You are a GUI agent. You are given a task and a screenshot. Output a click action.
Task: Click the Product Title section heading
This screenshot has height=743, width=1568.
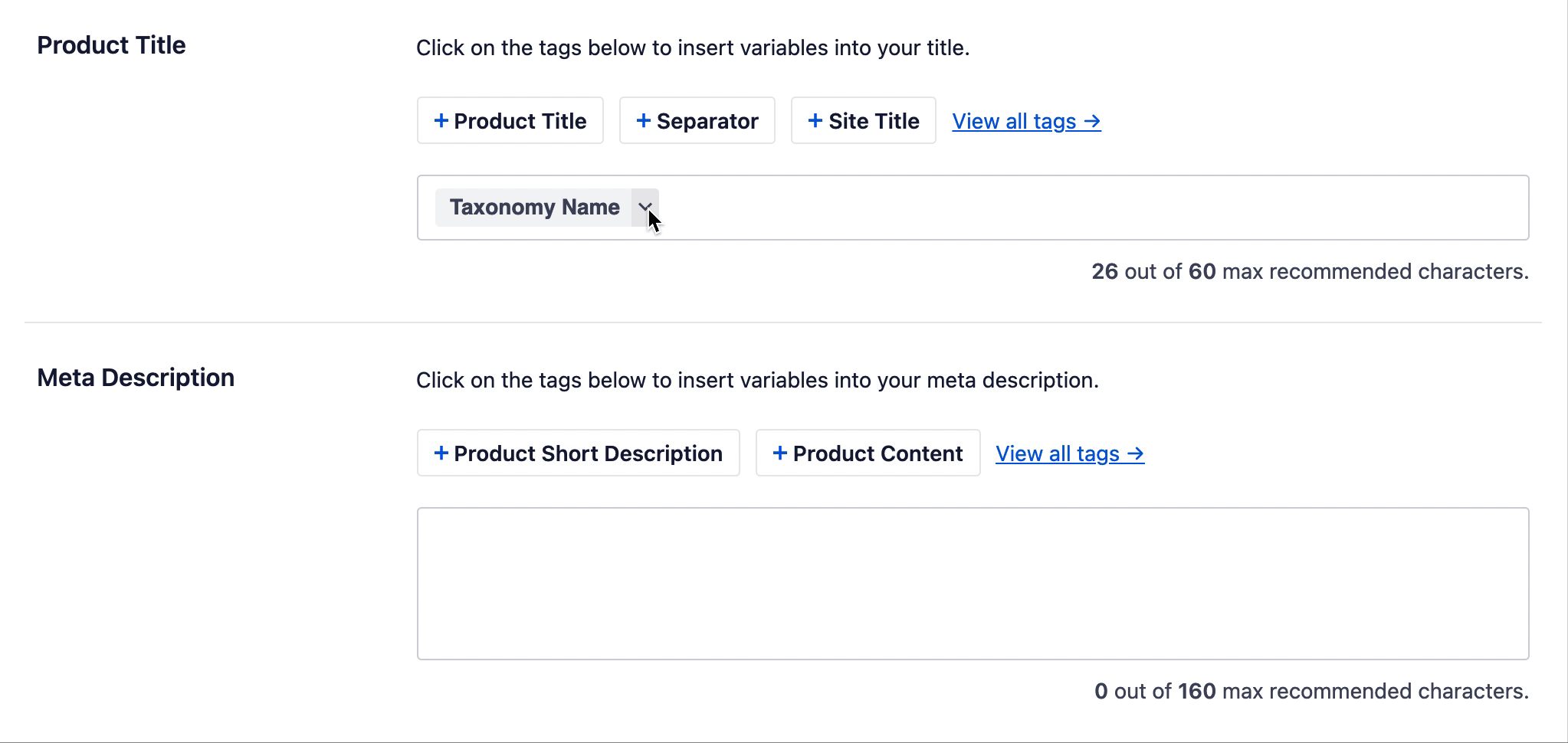111,45
